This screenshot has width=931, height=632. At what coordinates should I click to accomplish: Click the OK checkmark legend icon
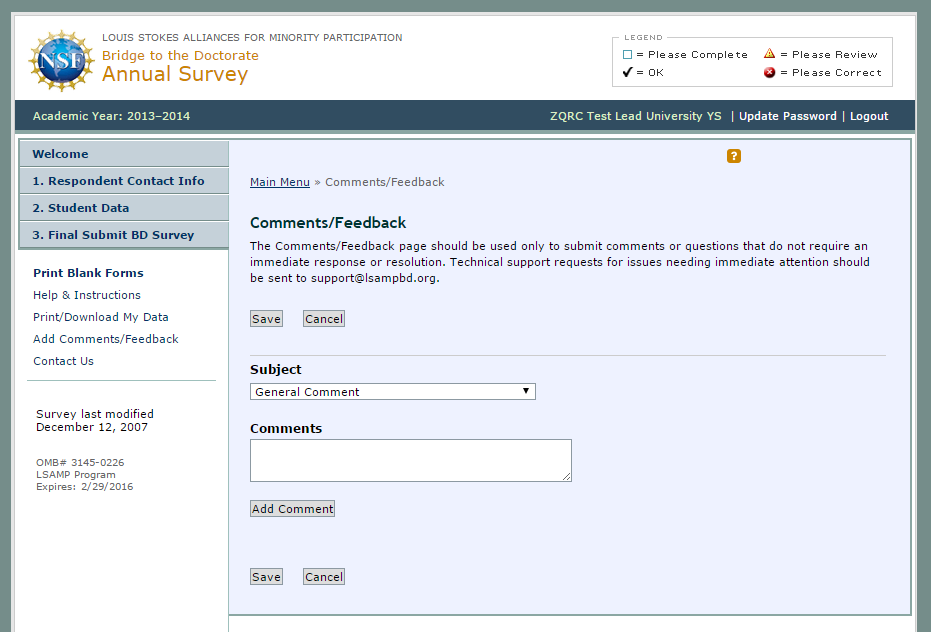pyautogui.click(x=627, y=72)
